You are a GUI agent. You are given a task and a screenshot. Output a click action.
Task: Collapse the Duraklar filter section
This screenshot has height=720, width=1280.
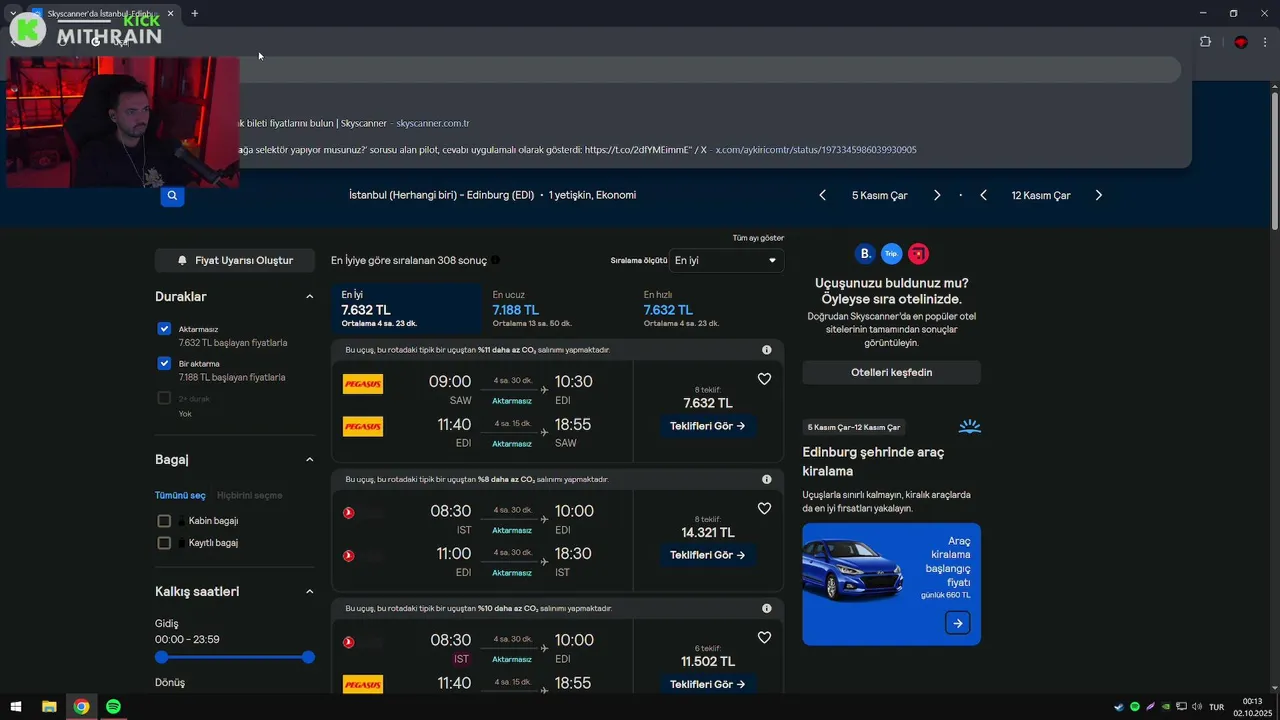point(309,297)
